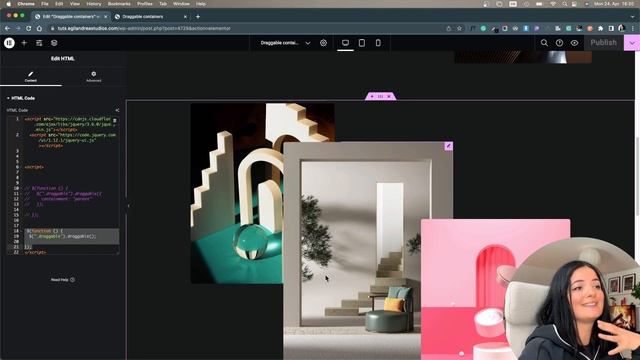Open Chrome three-dot menu

[633, 29]
